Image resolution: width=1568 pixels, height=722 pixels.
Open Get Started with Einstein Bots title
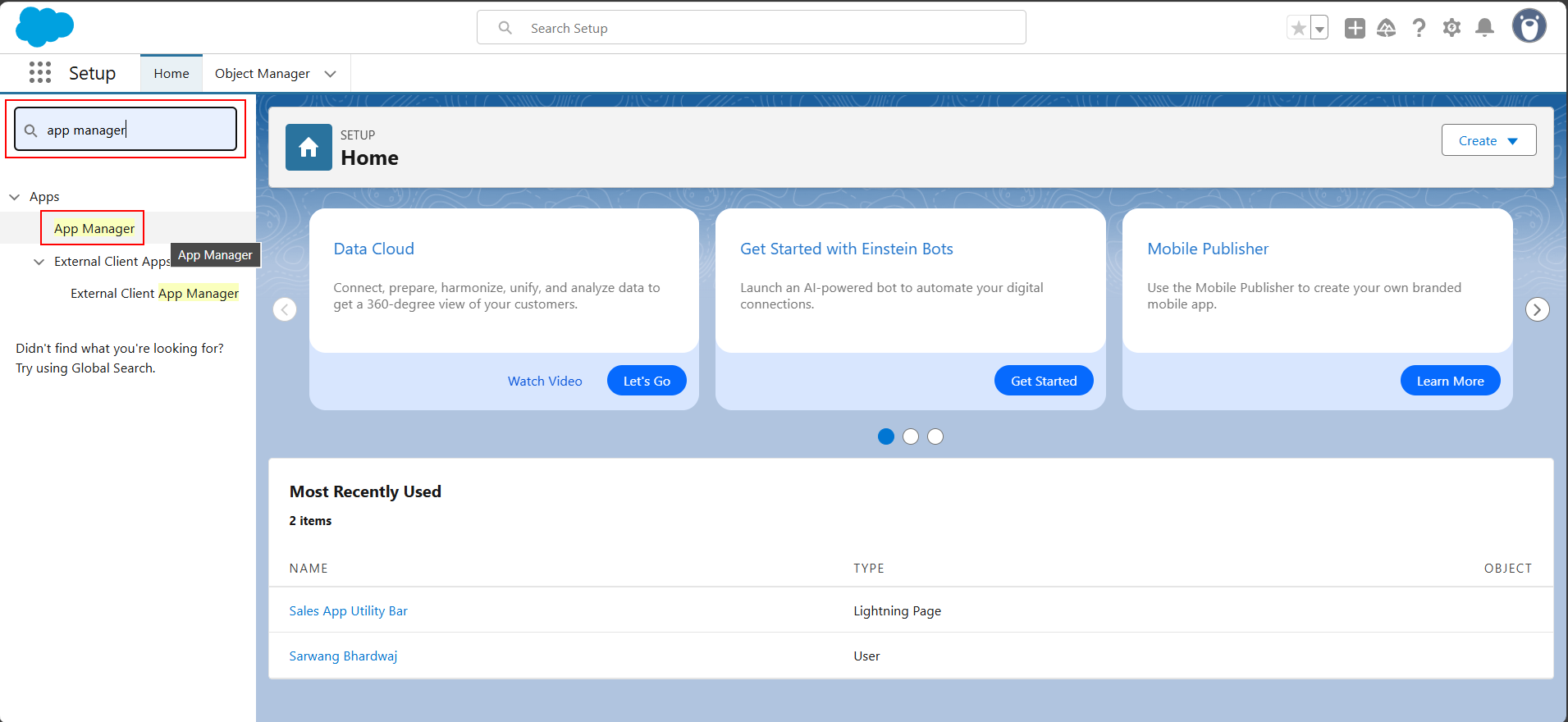pyautogui.click(x=846, y=249)
